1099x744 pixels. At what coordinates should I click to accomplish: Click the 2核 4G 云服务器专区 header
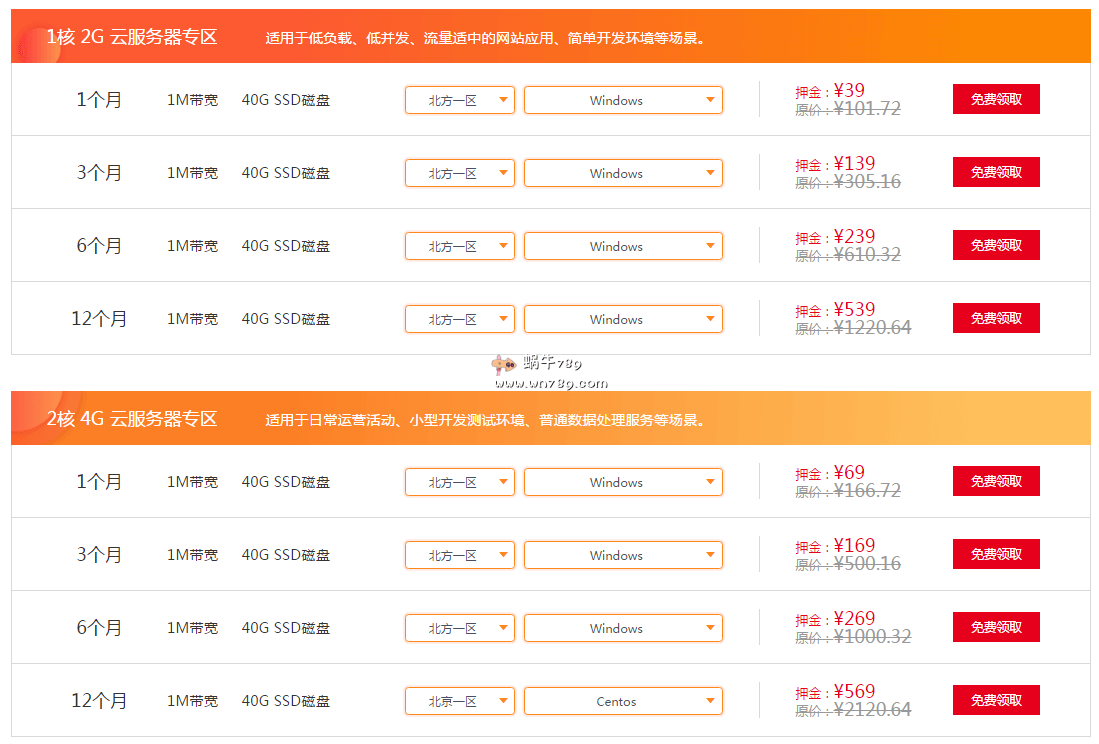(x=132, y=419)
